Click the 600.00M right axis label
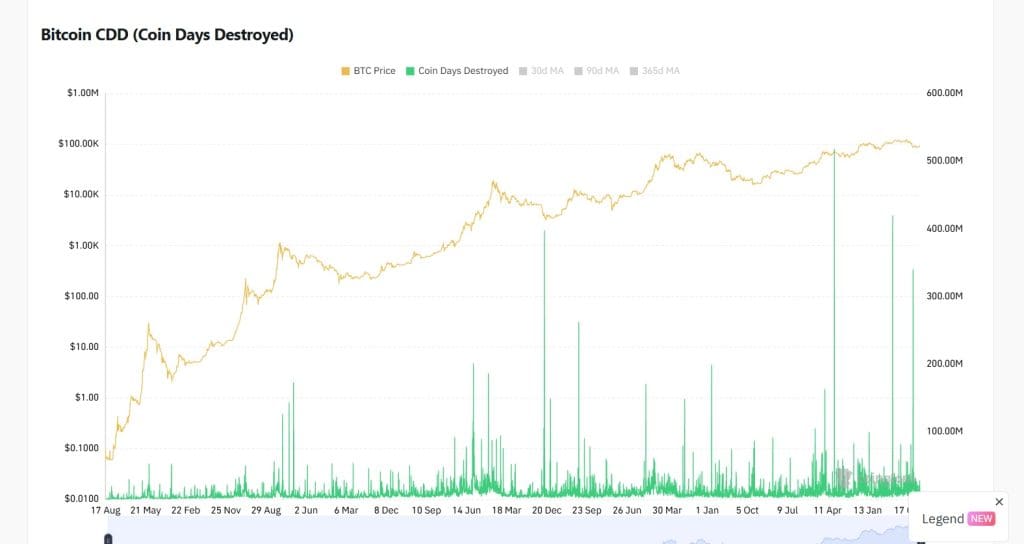1024x544 pixels. [944, 93]
